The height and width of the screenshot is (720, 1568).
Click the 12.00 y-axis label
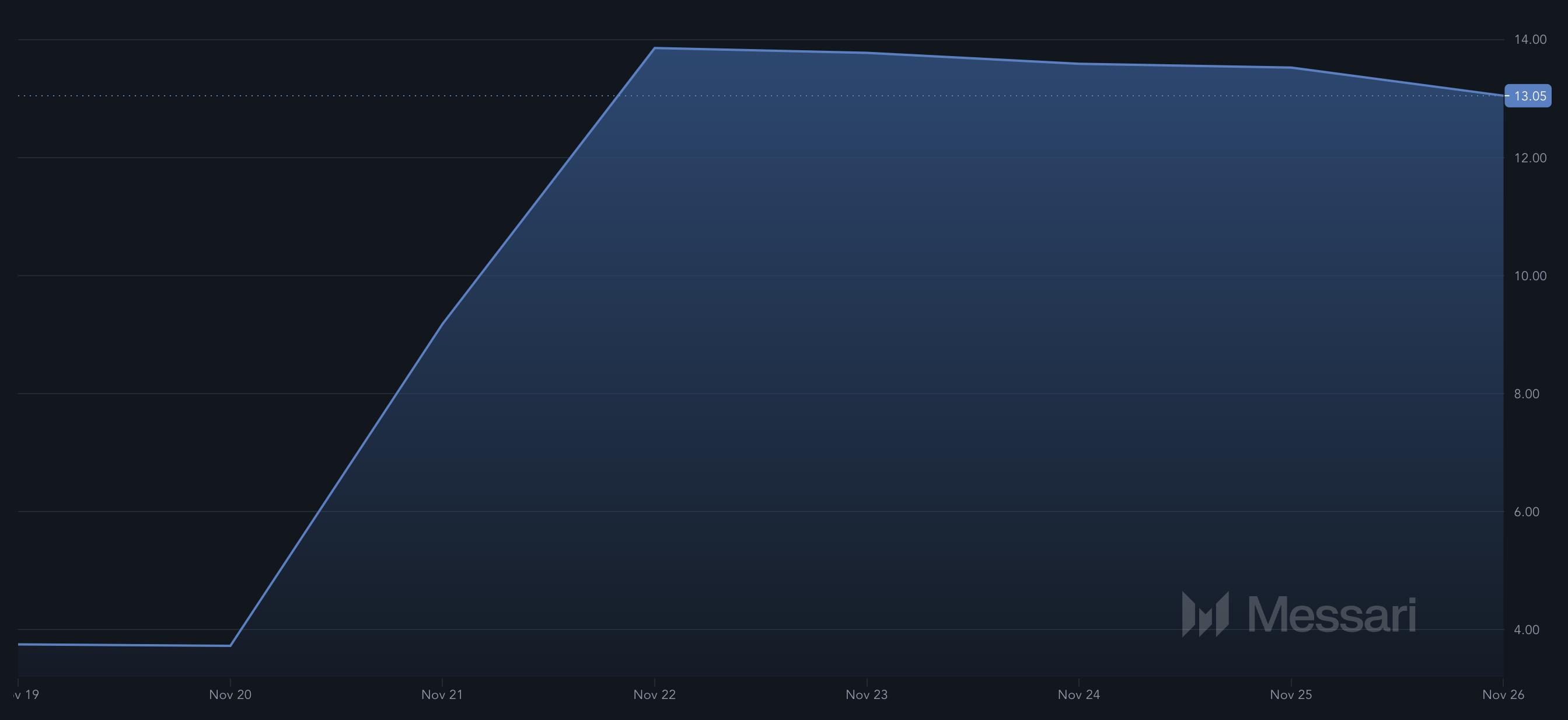pyautogui.click(x=1529, y=158)
